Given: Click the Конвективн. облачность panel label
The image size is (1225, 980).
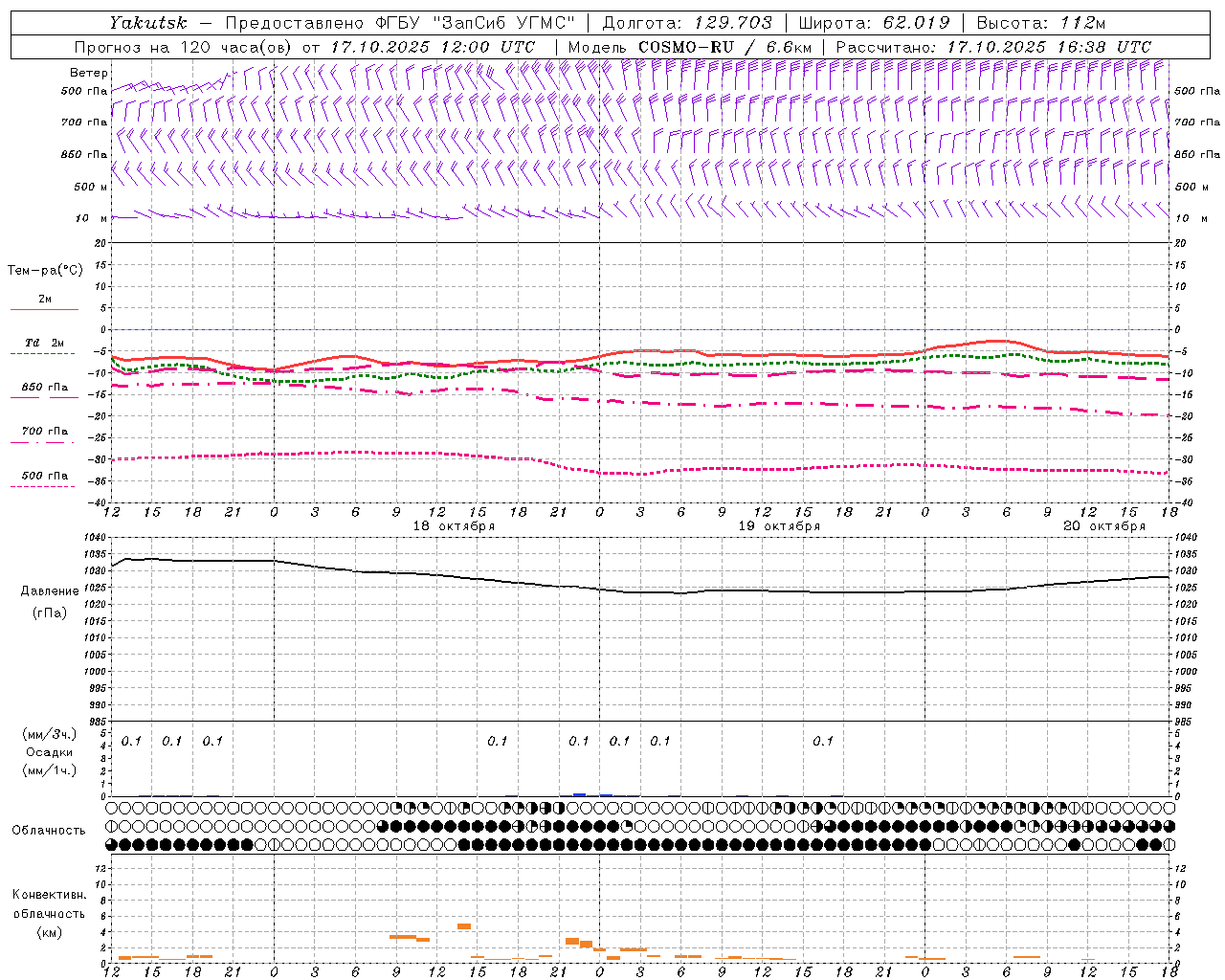Looking at the screenshot, I should click(x=49, y=904).
